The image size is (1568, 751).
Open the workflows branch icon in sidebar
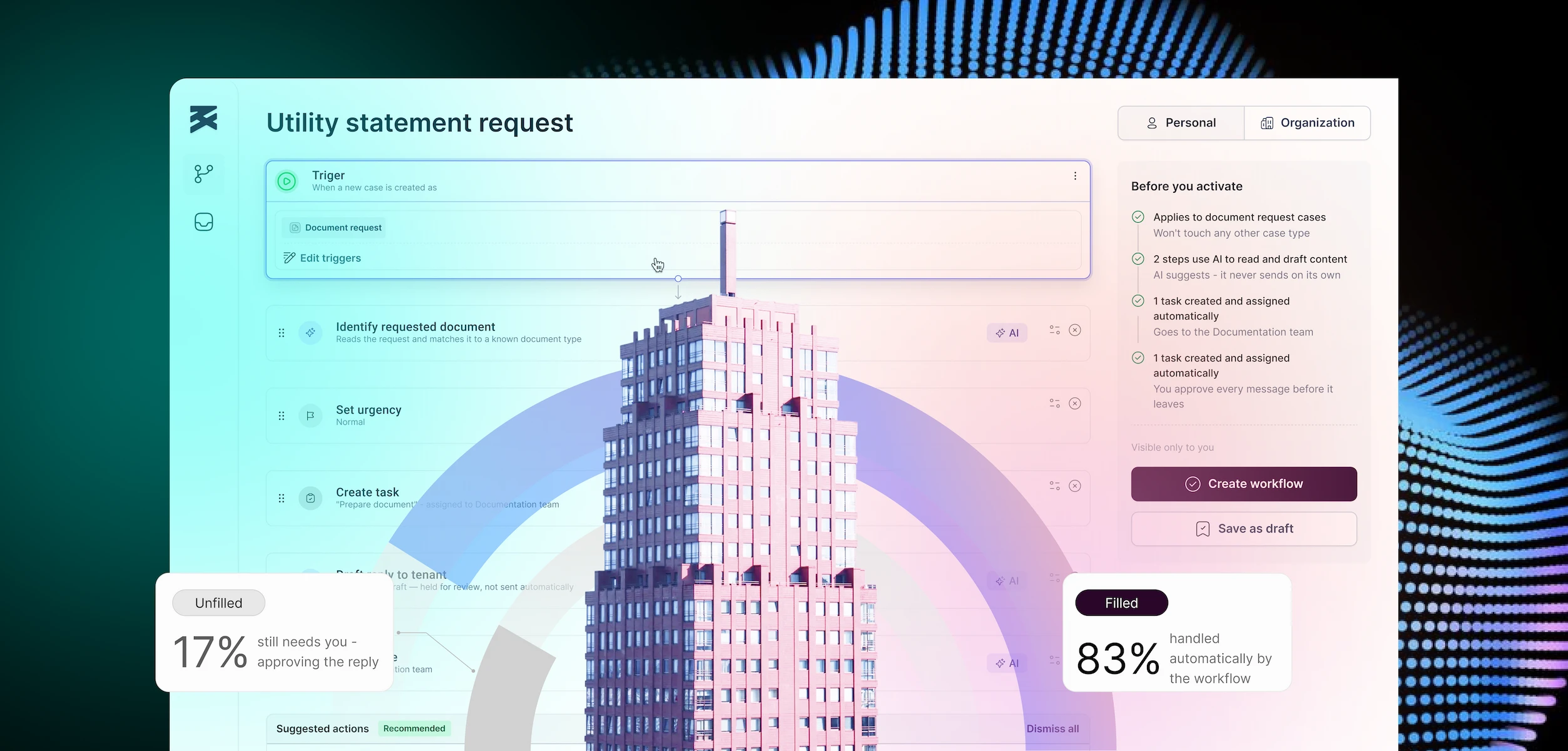coord(203,173)
